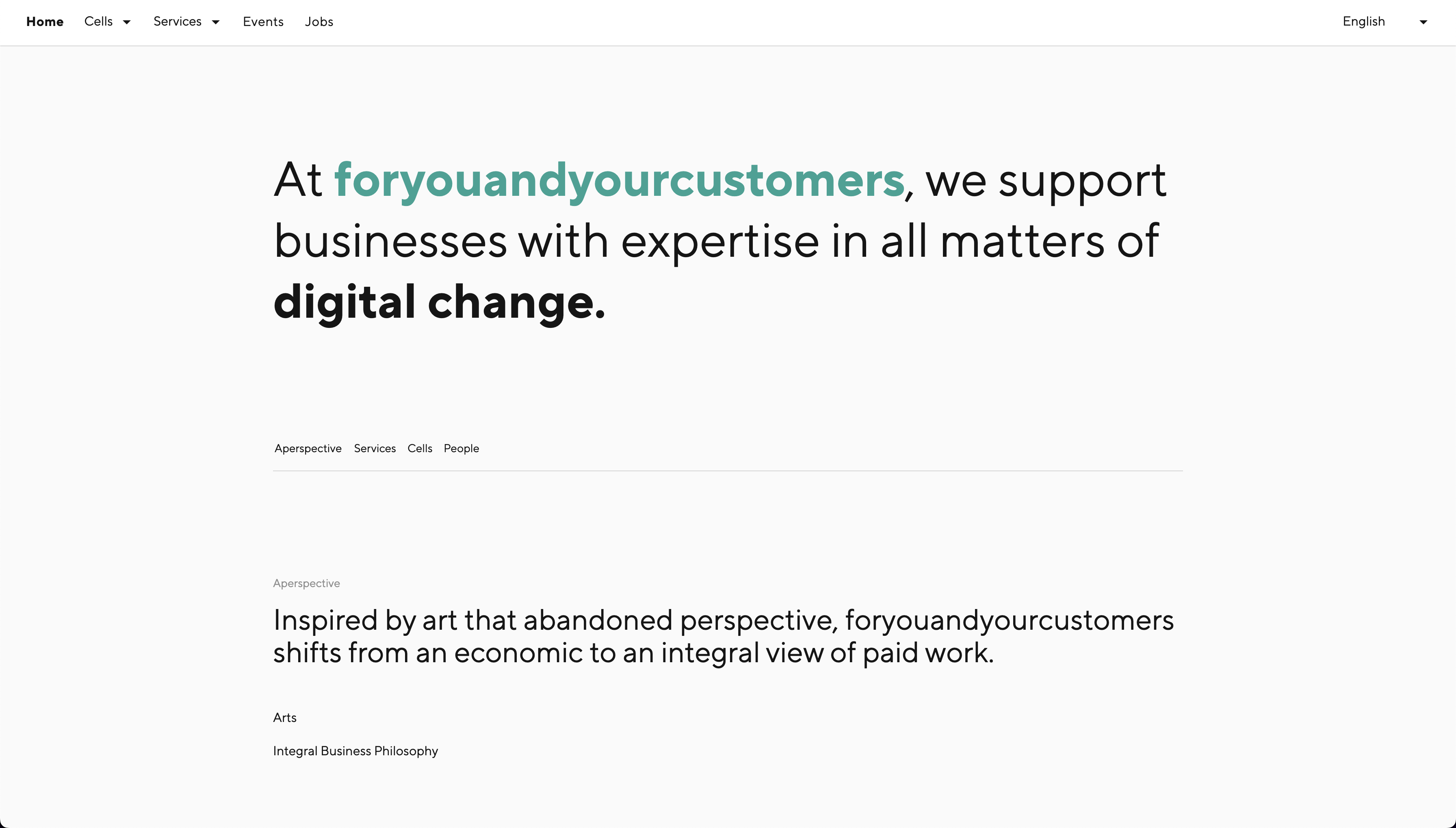
Task: Open the English language selector
Action: (1364, 22)
